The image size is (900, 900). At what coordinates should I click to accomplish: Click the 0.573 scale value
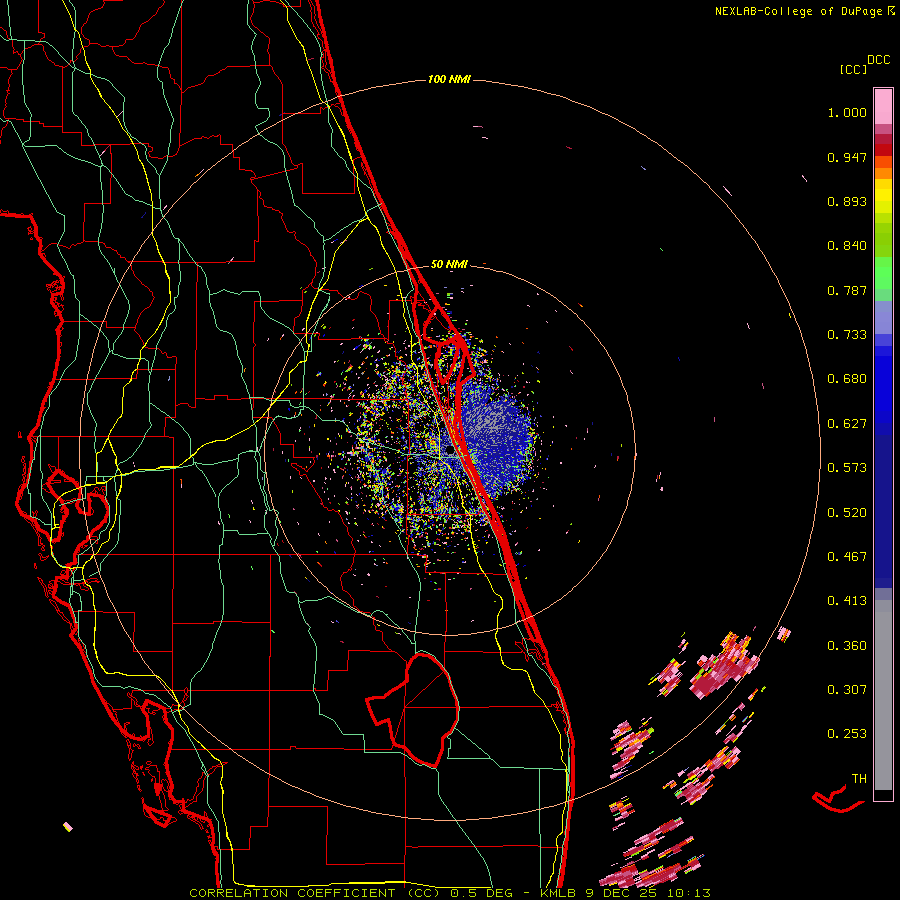[847, 468]
